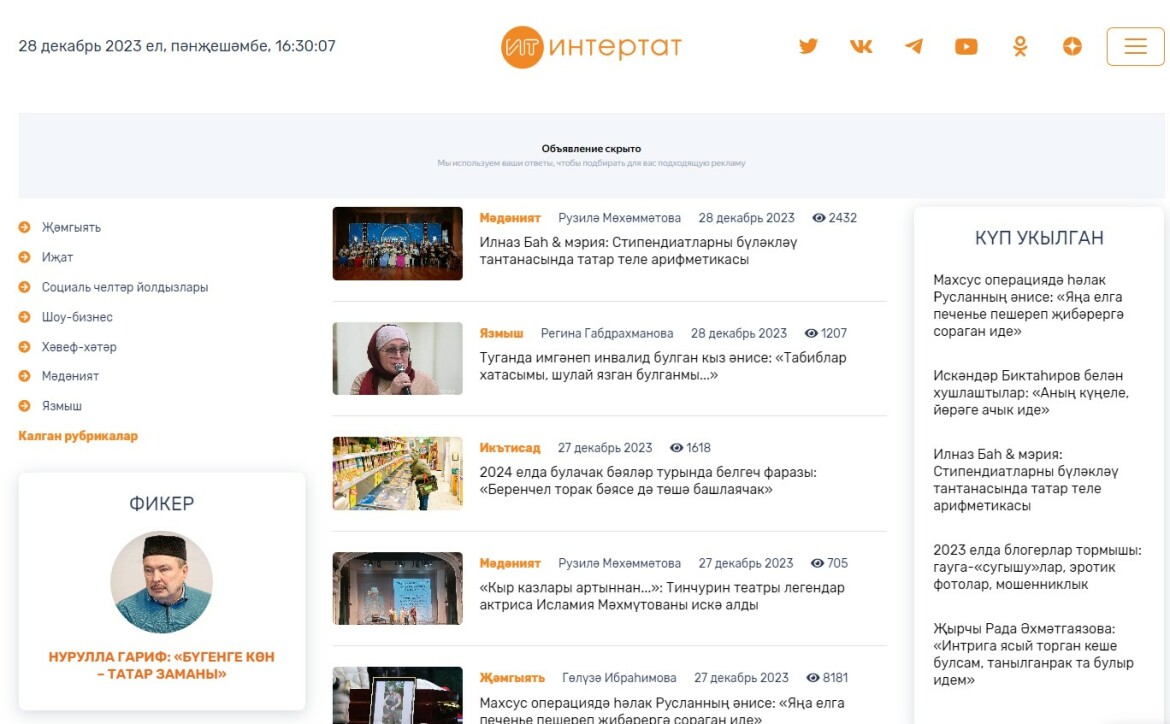Open the hamburger menu button
Viewport: 1170px width, 724px height.
pos(1135,47)
